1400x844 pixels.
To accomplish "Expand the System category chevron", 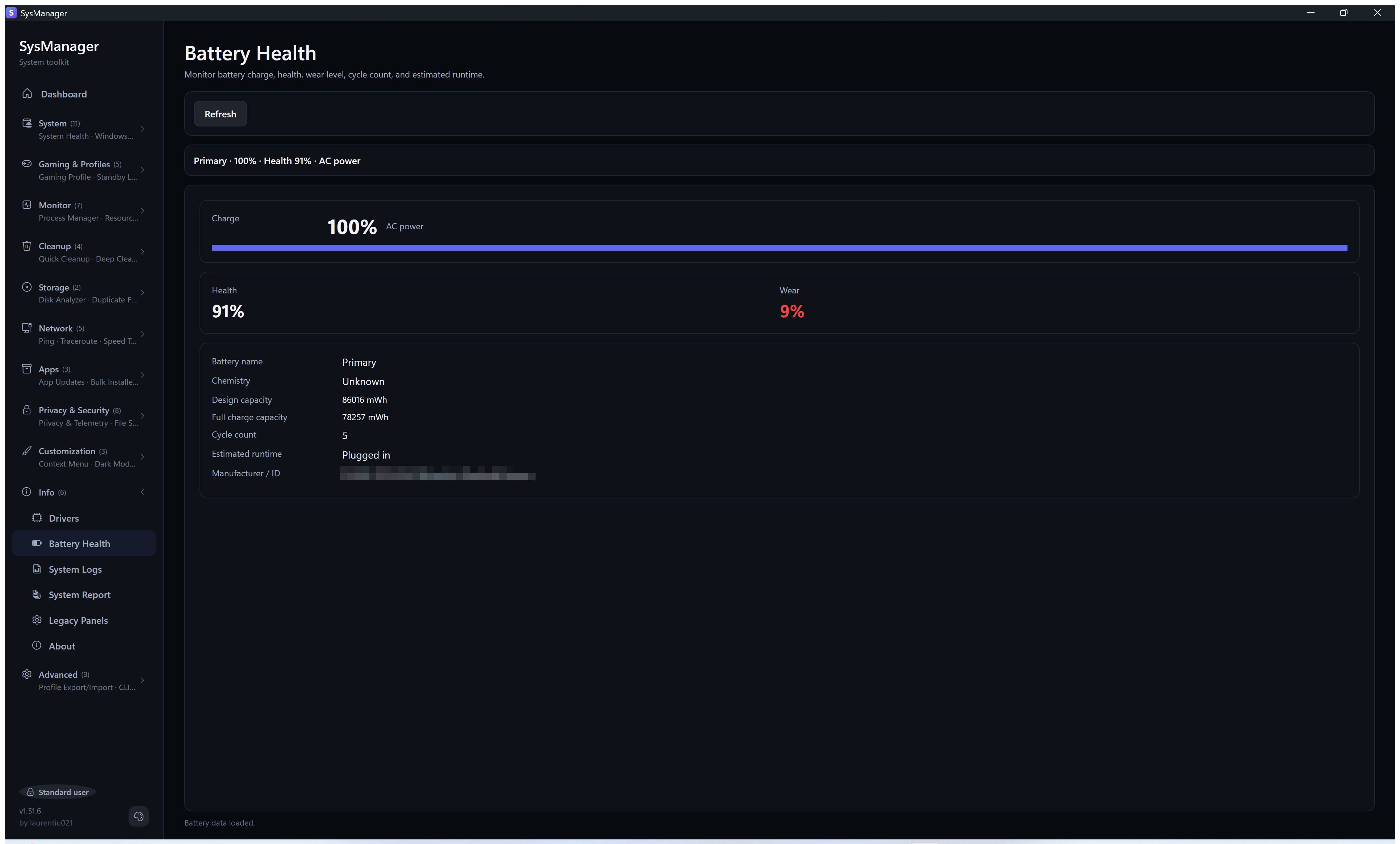I will pyautogui.click(x=142, y=129).
